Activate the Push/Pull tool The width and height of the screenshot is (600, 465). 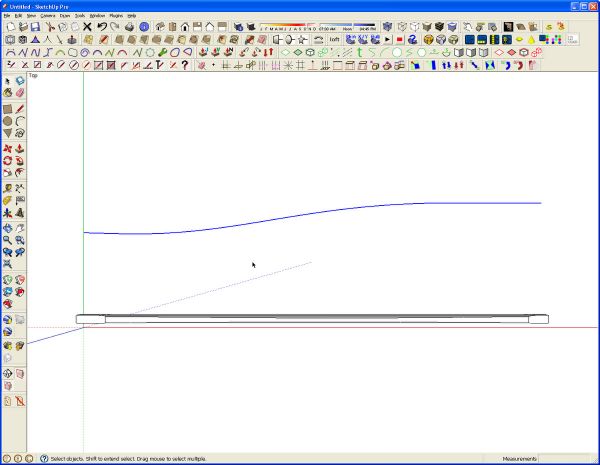(x=20, y=149)
